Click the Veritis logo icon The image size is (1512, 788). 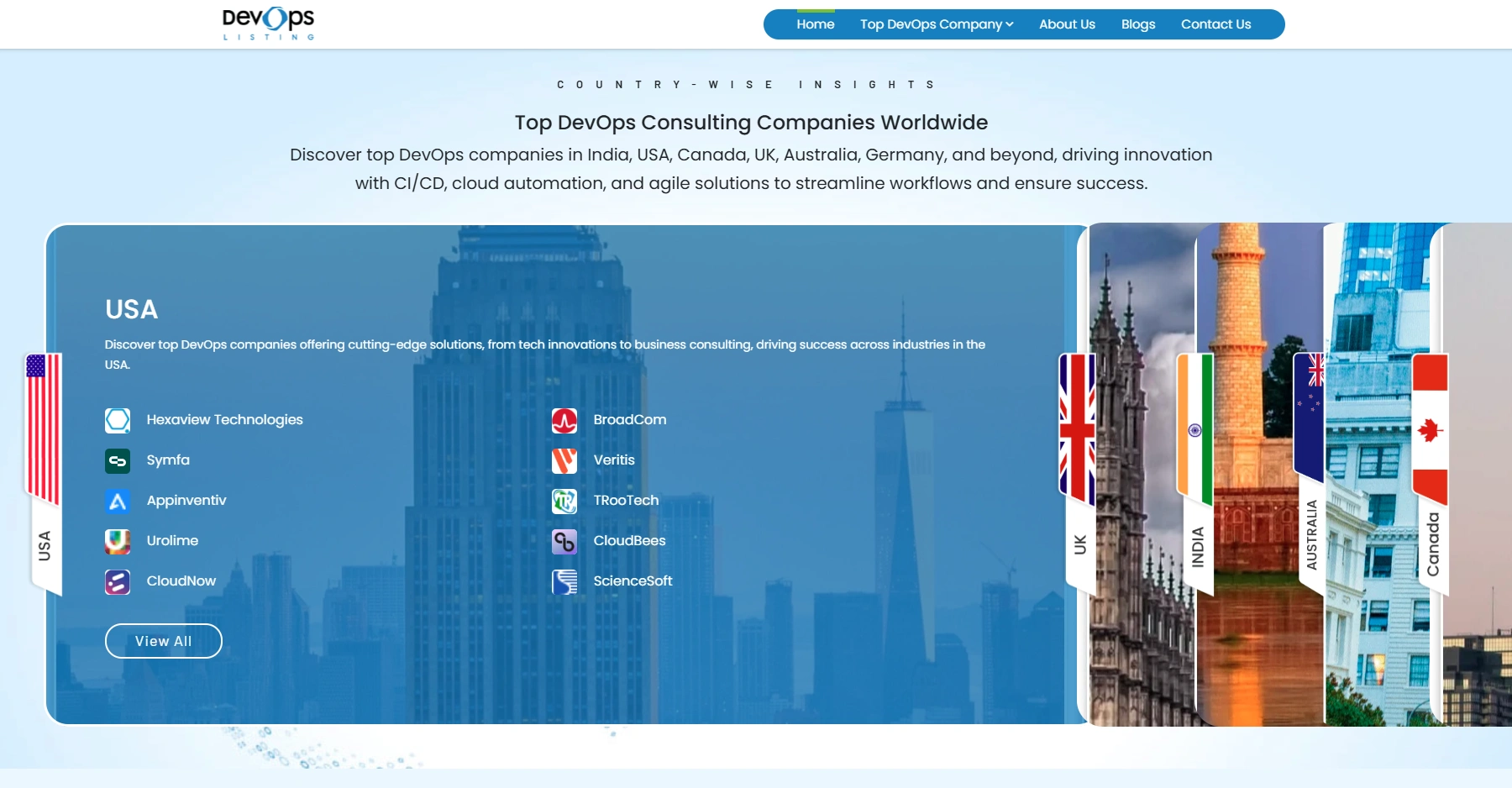(x=564, y=460)
